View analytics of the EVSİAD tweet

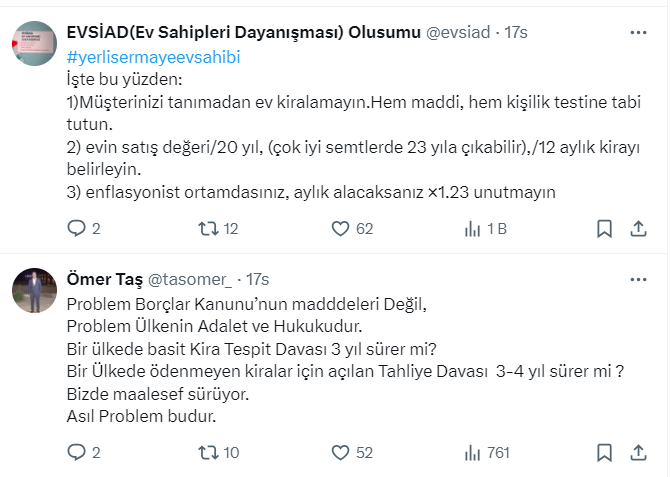[472, 229]
